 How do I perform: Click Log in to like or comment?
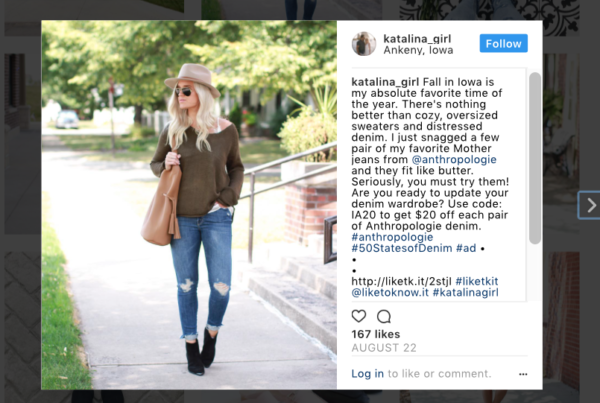pos(367,374)
